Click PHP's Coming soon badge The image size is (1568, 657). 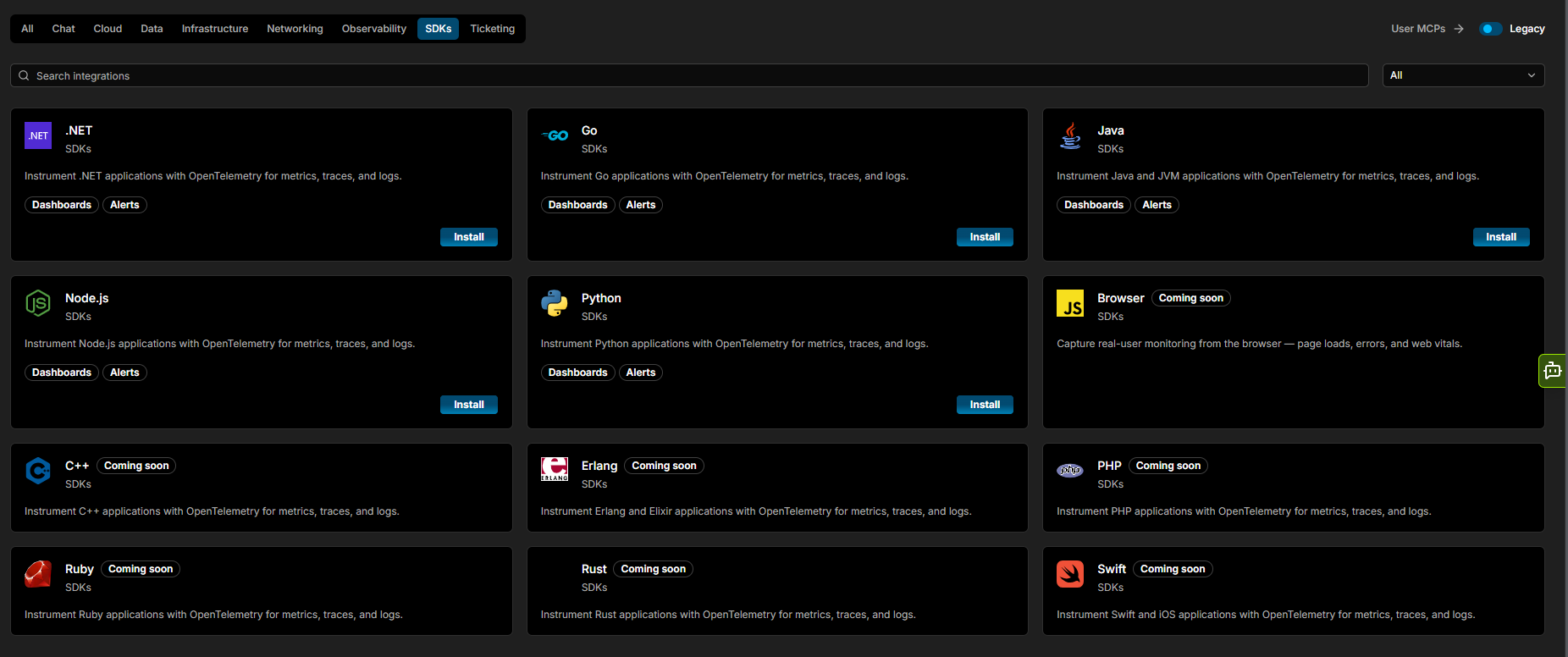1168,466
